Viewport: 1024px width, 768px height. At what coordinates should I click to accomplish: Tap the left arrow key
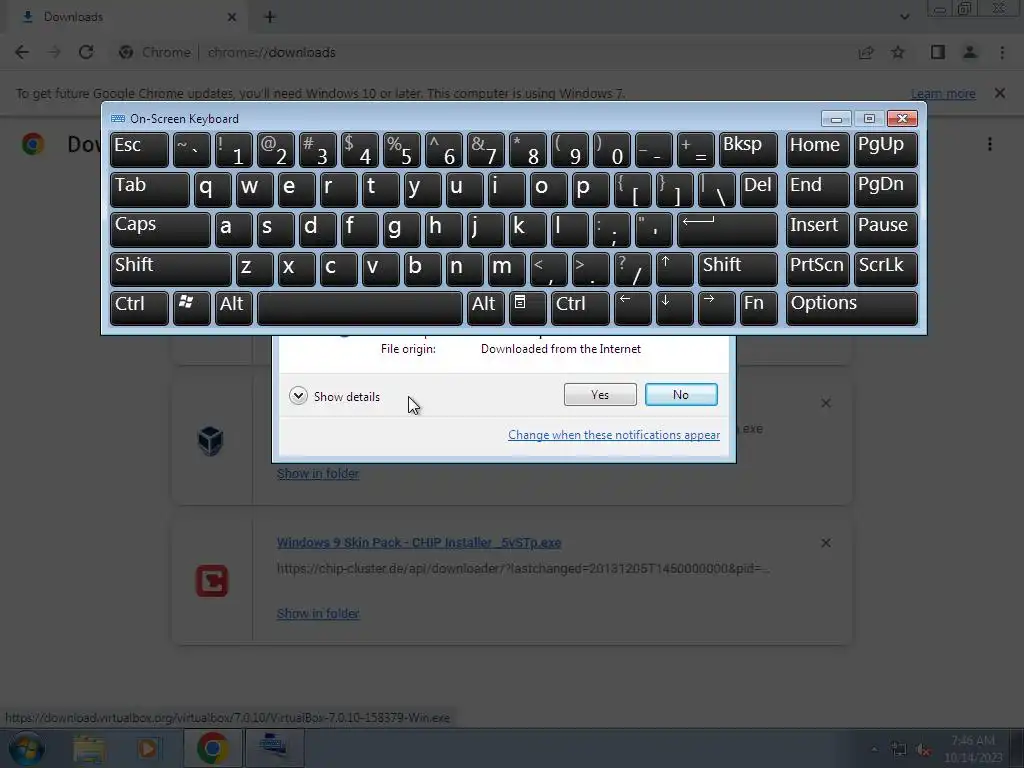(x=633, y=308)
